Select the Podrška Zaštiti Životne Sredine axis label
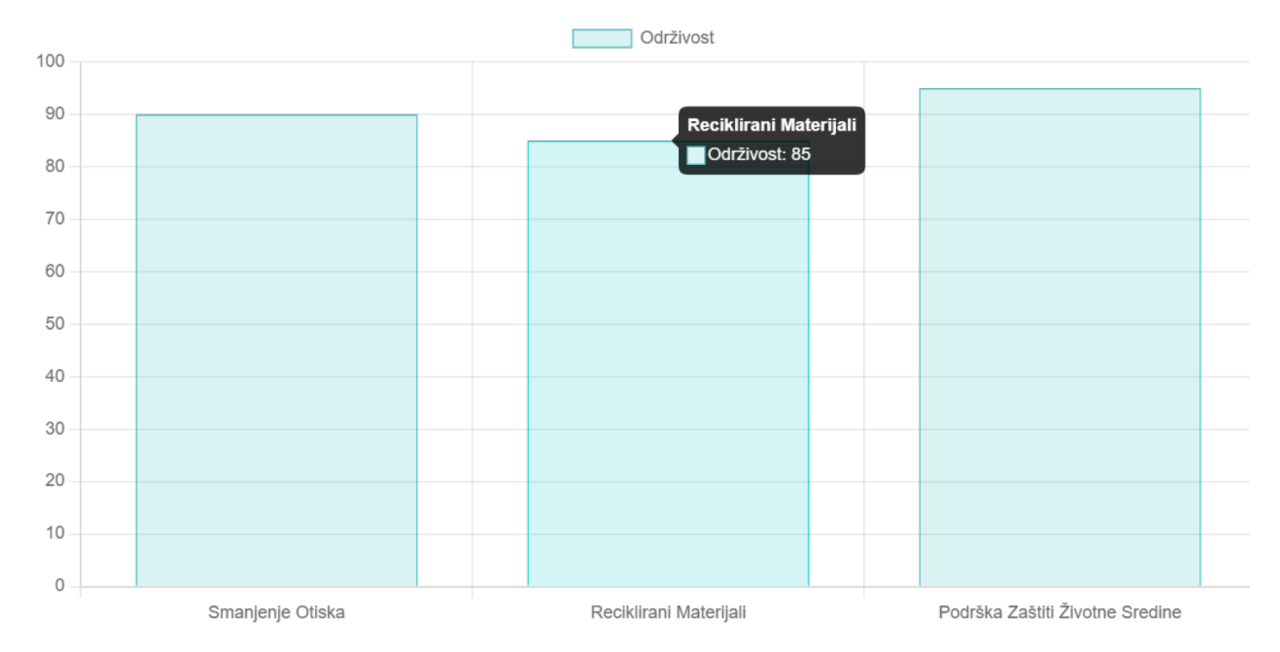This screenshot has width=1280, height=652. point(1059,612)
